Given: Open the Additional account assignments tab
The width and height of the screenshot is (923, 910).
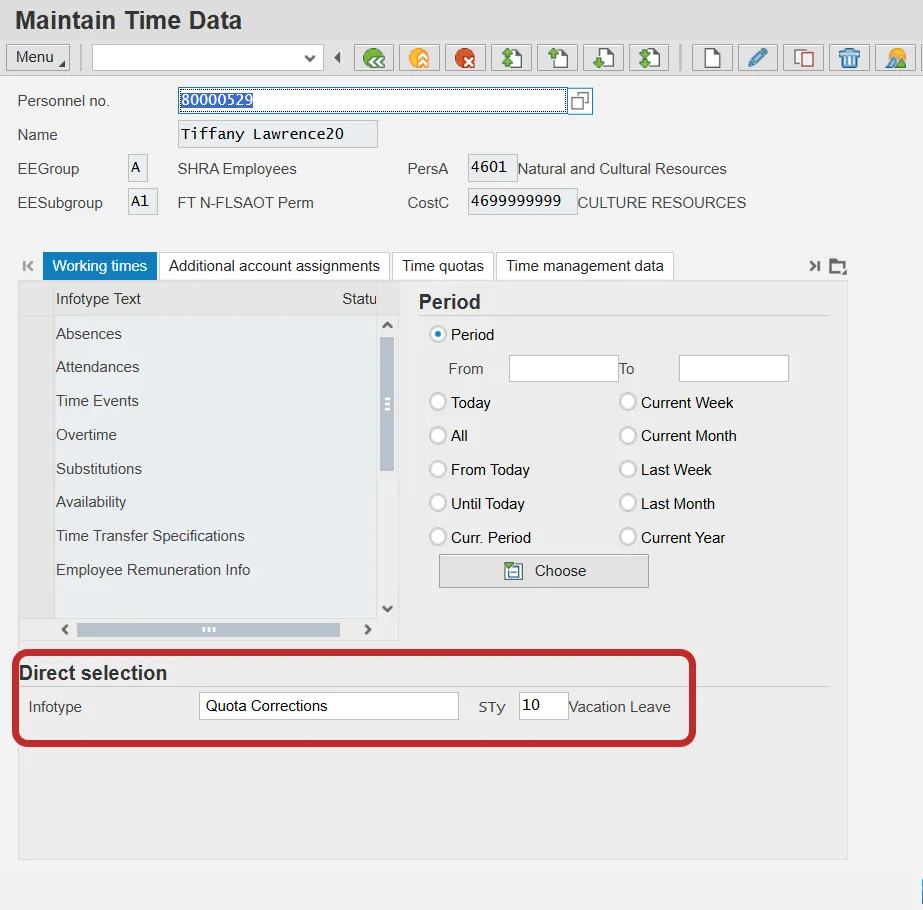Looking at the screenshot, I should click(274, 266).
